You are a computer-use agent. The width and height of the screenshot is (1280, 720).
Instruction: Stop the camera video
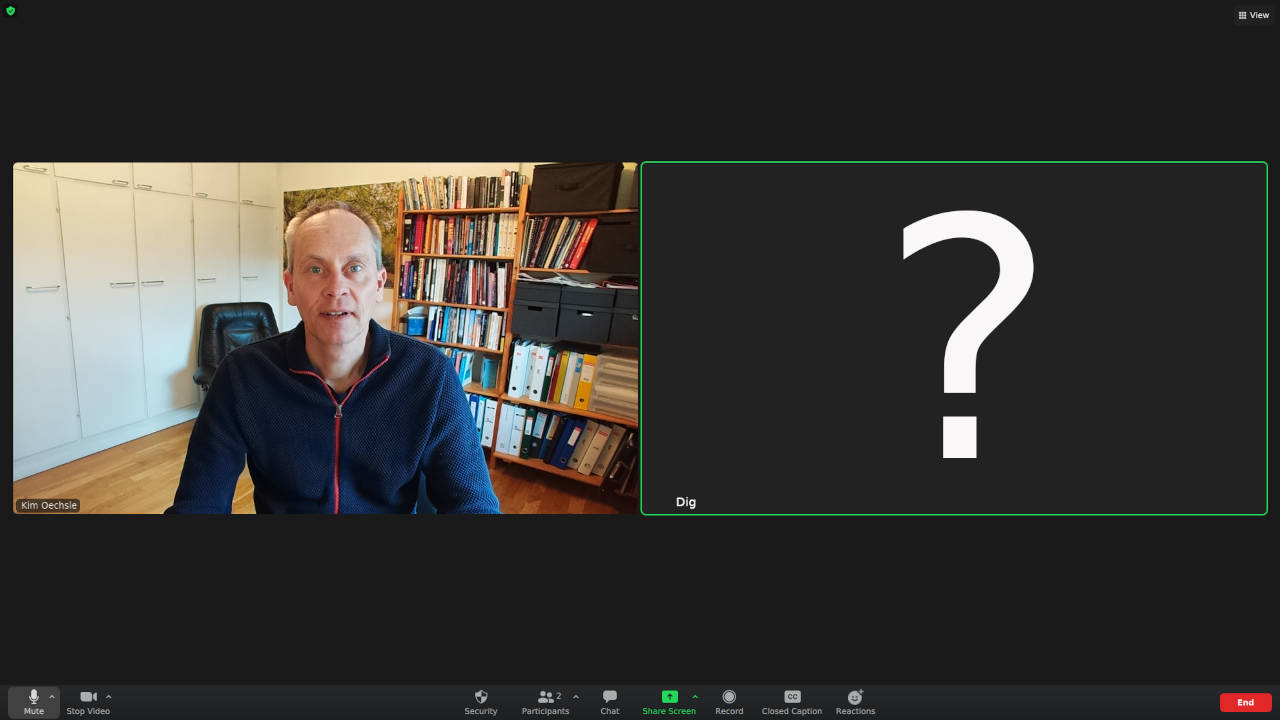(88, 701)
